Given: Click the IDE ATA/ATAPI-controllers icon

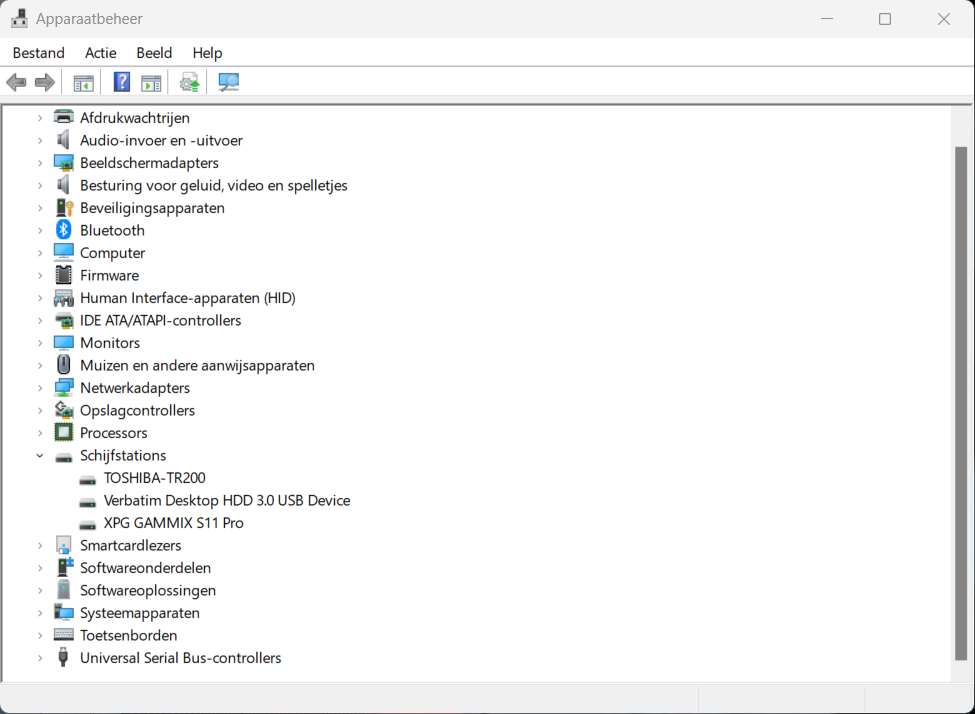Looking at the screenshot, I should (63, 320).
